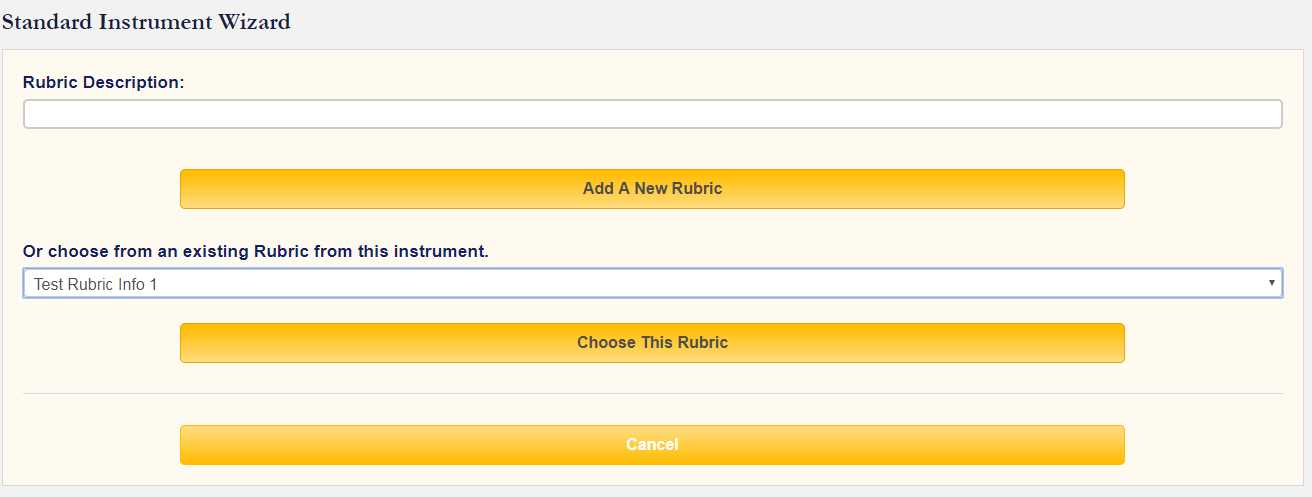The image size is (1312, 497).
Task: Expand the rubric selection combo box
Action: [652, 284]
